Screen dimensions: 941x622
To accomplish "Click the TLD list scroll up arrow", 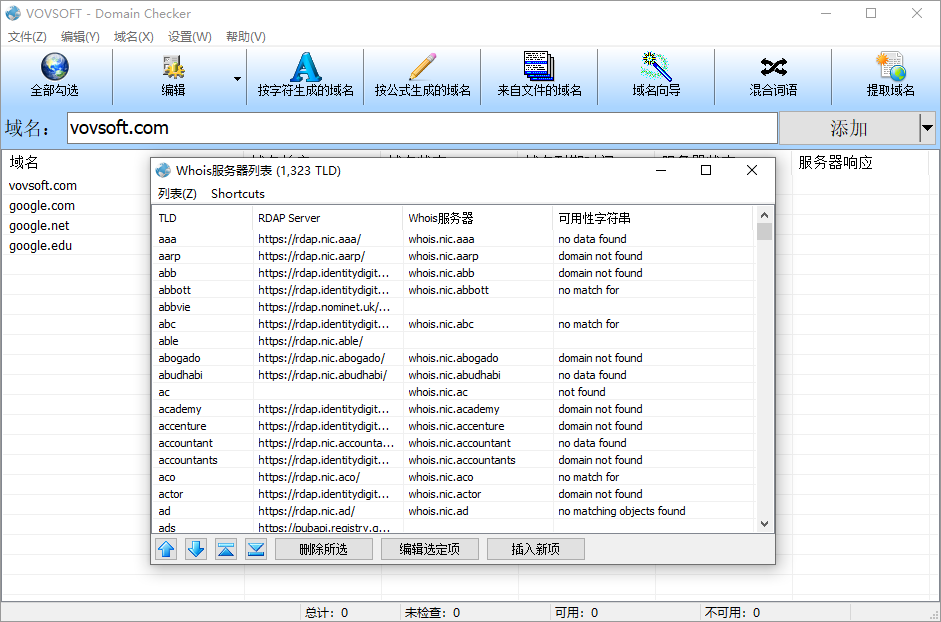I will [x=764, y=215].
